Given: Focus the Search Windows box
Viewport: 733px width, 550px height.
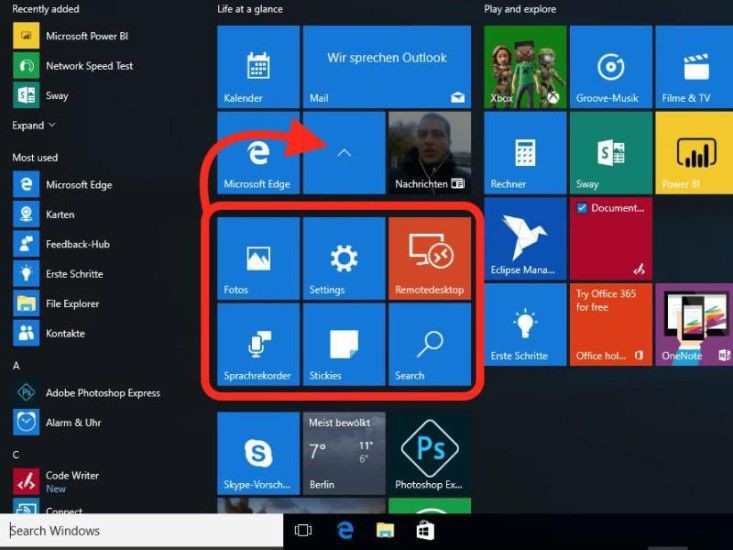Looking at the screenshot, I should coord(142,530).
